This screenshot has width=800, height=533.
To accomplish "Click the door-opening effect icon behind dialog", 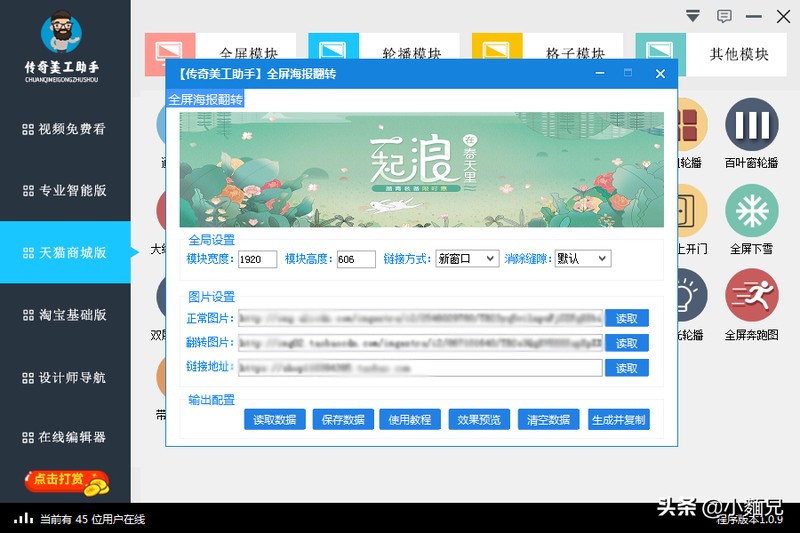I will [692, 211].
